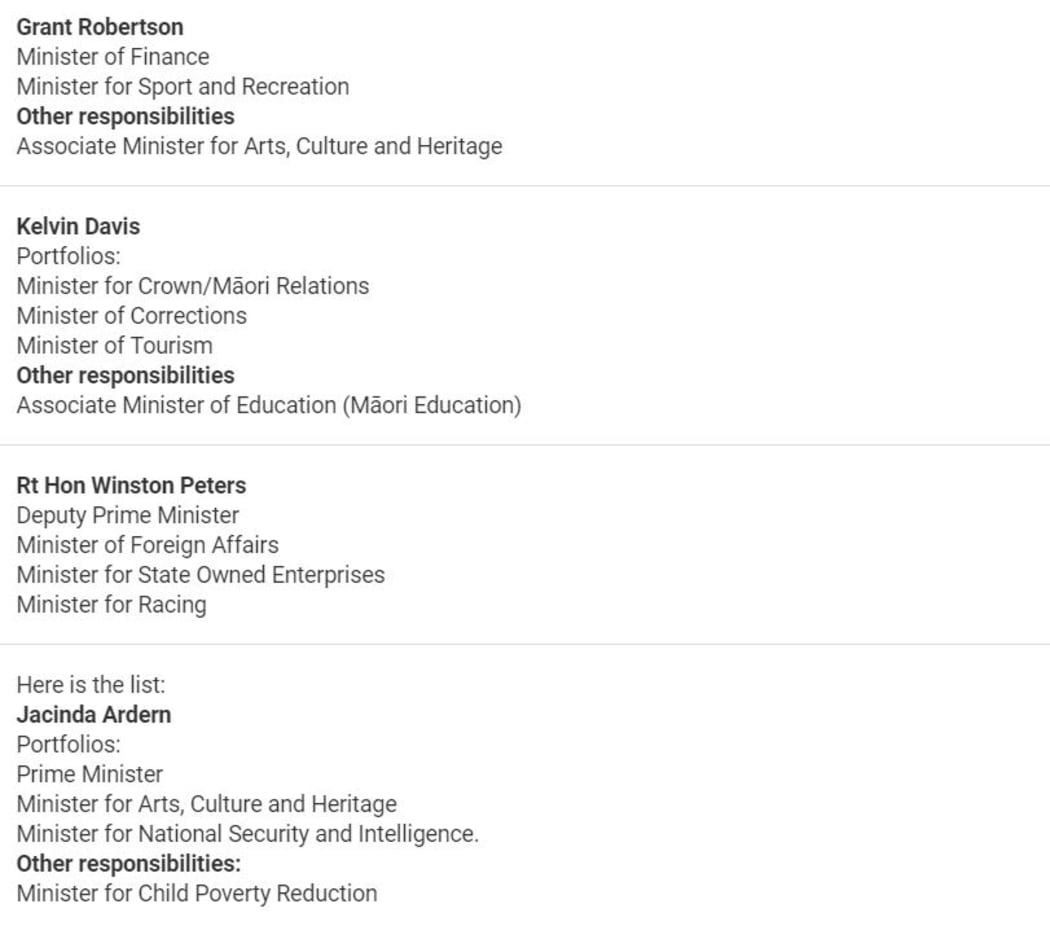Select the Minister for Racing line

(x=112, y=605)
